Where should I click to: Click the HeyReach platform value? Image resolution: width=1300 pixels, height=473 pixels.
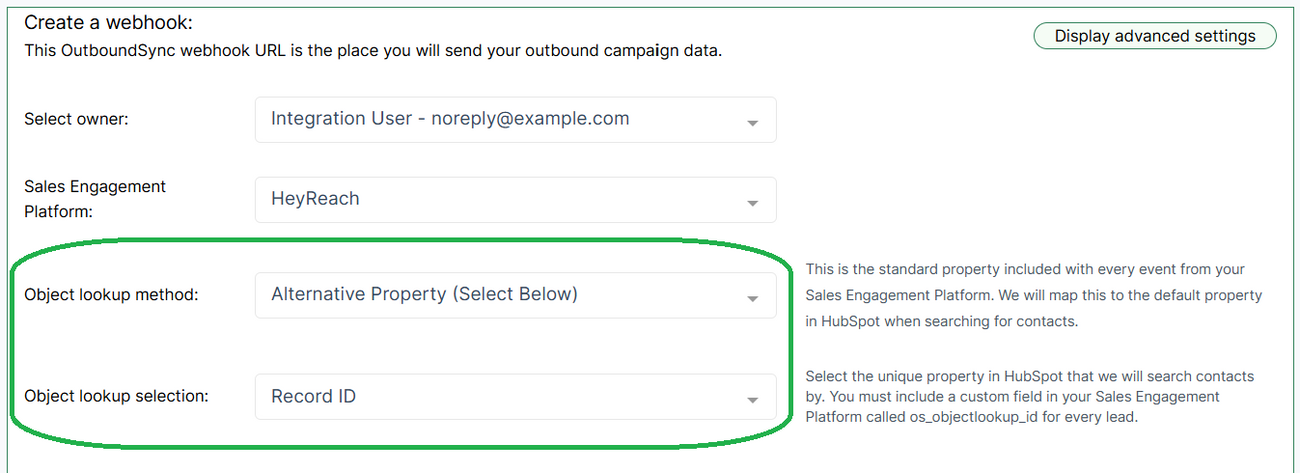(x=315, y=198)
